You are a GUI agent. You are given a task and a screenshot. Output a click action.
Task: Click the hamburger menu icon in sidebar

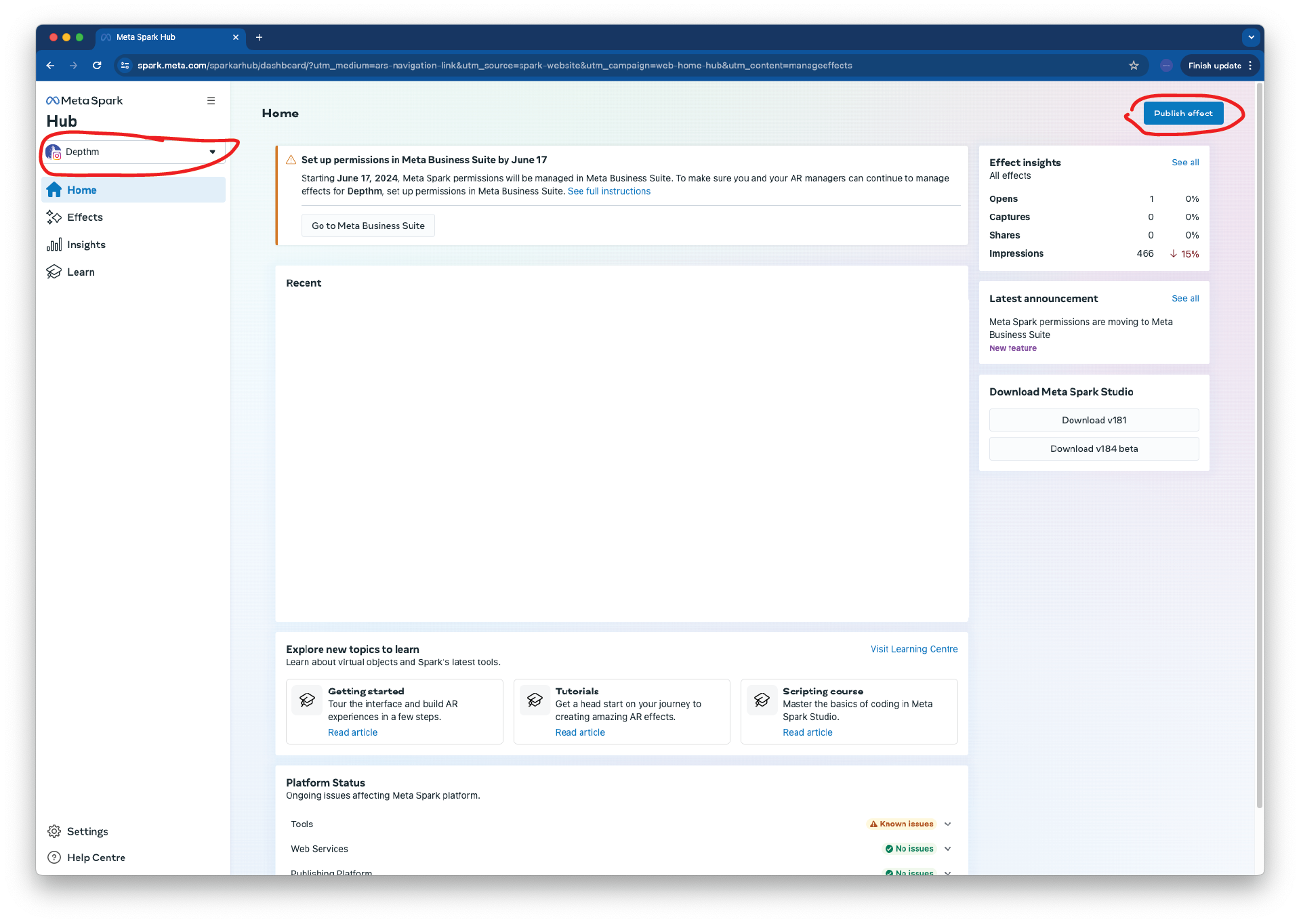(x=211, y=101)
